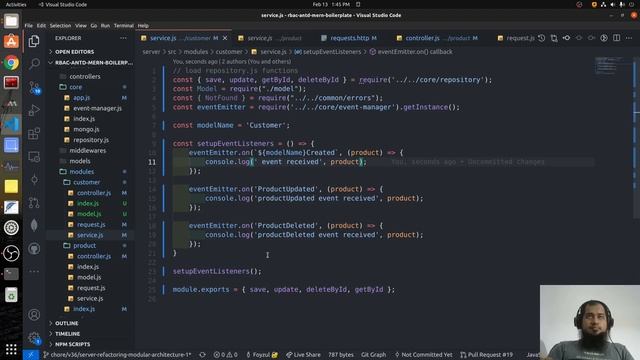Viewport: 640px width, 360px height.
Task: Open the Extensions view
Action: point(34,133)
